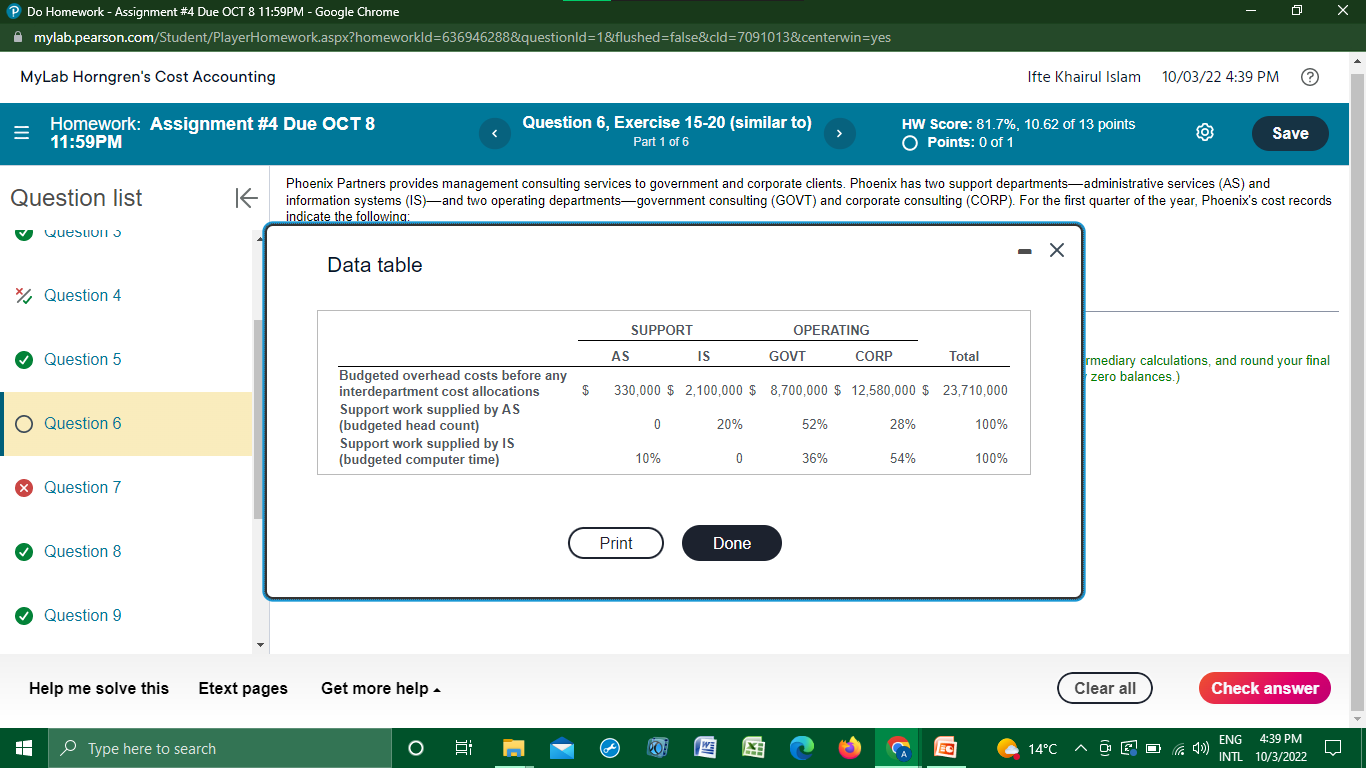Screen dimensions: 1366x768
Task: Click the Windows taskbar search box
Action: click(x=220, y=748)
